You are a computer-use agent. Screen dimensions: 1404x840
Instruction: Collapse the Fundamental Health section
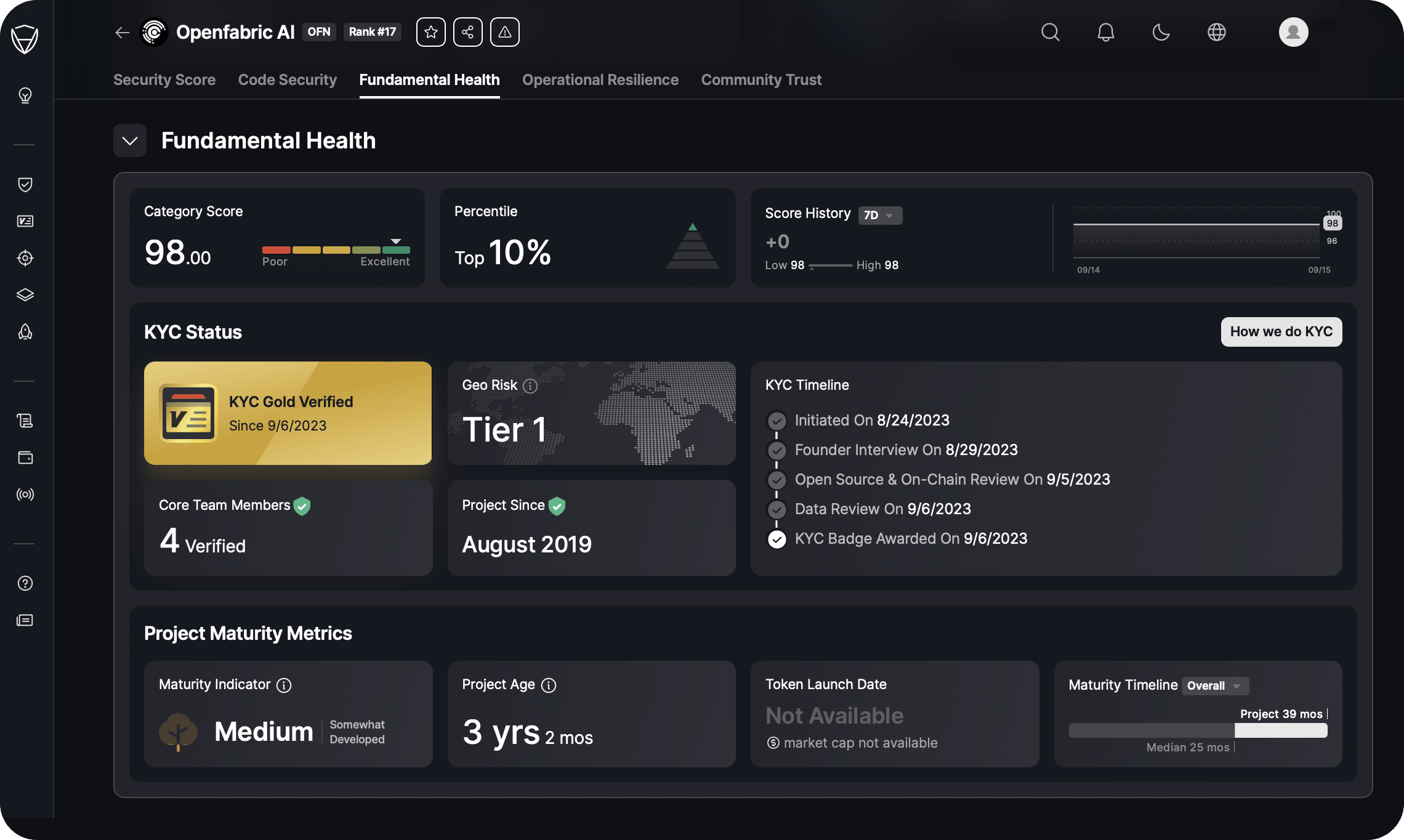130,140
